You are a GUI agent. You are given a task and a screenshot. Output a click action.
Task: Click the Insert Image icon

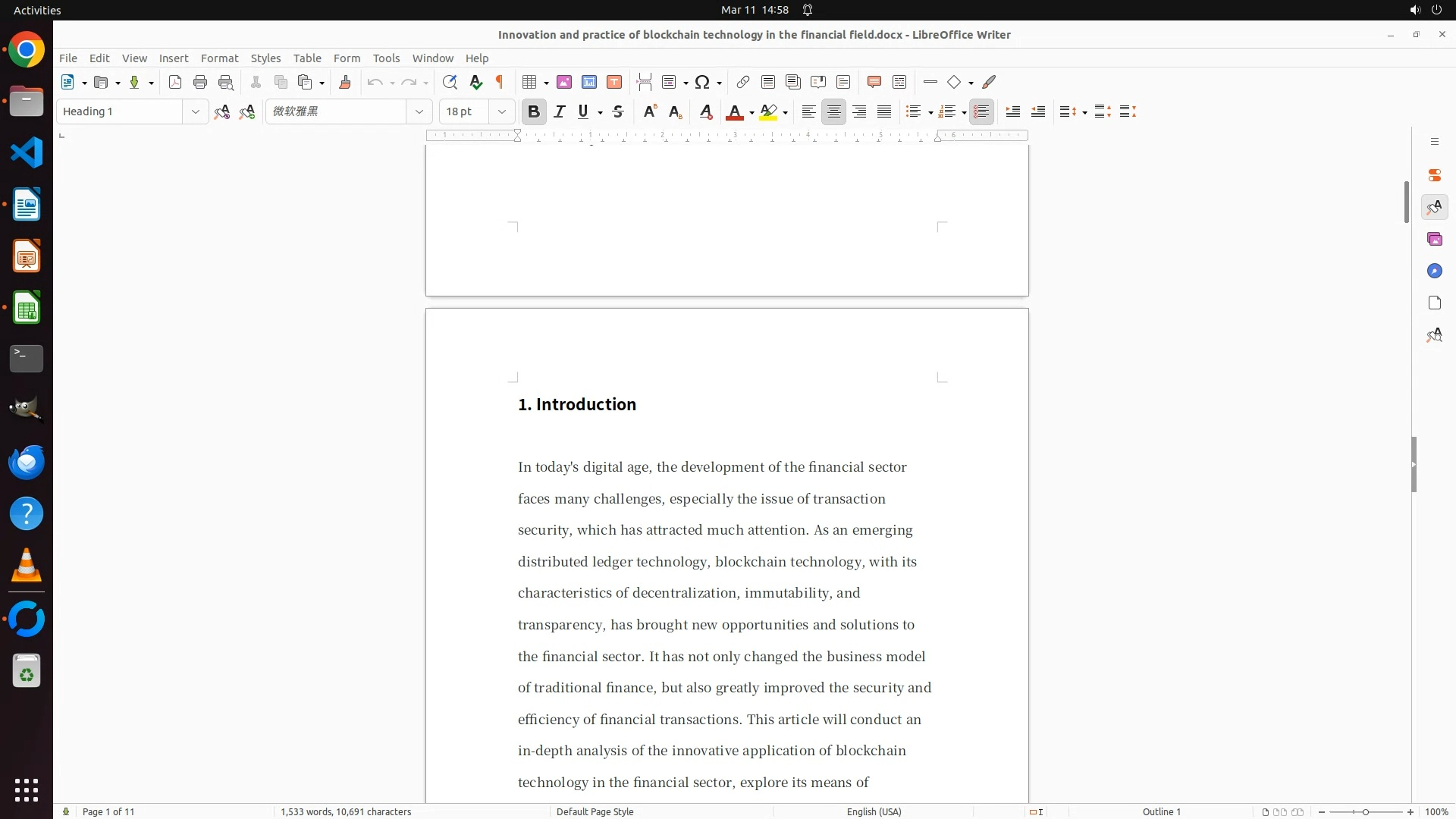564,82
